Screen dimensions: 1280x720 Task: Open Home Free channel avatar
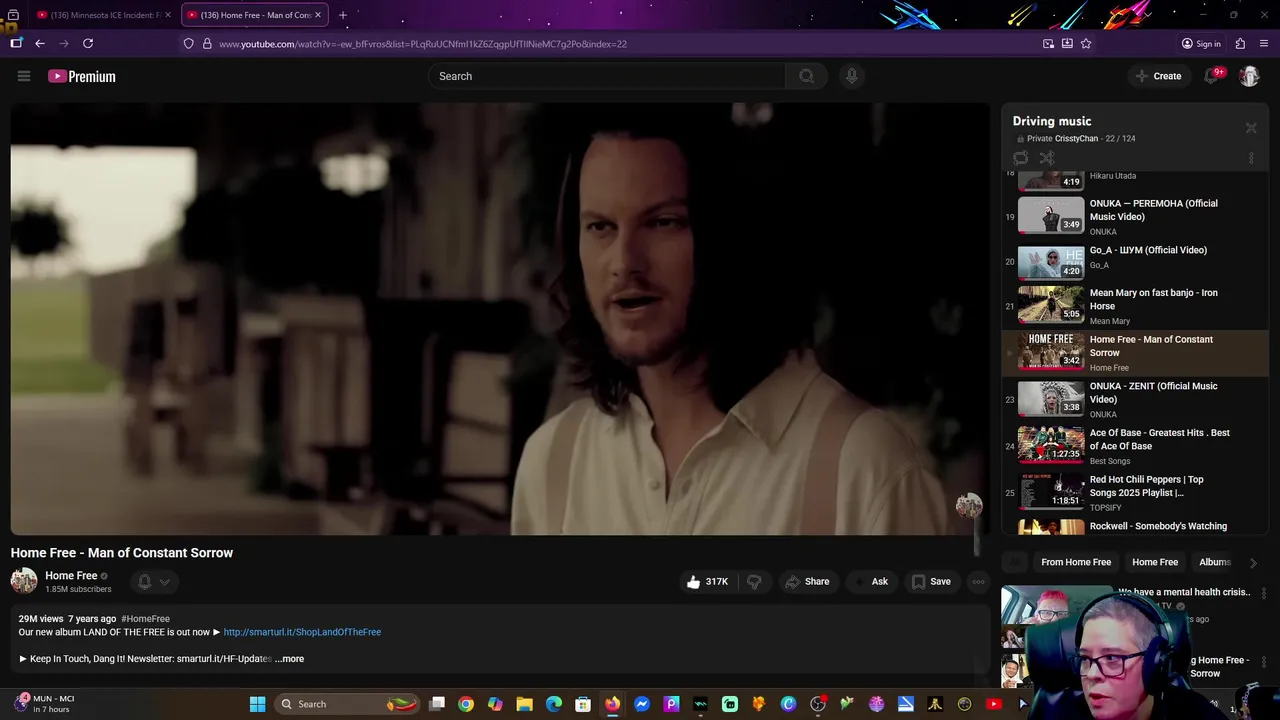[x=24, y=580]
